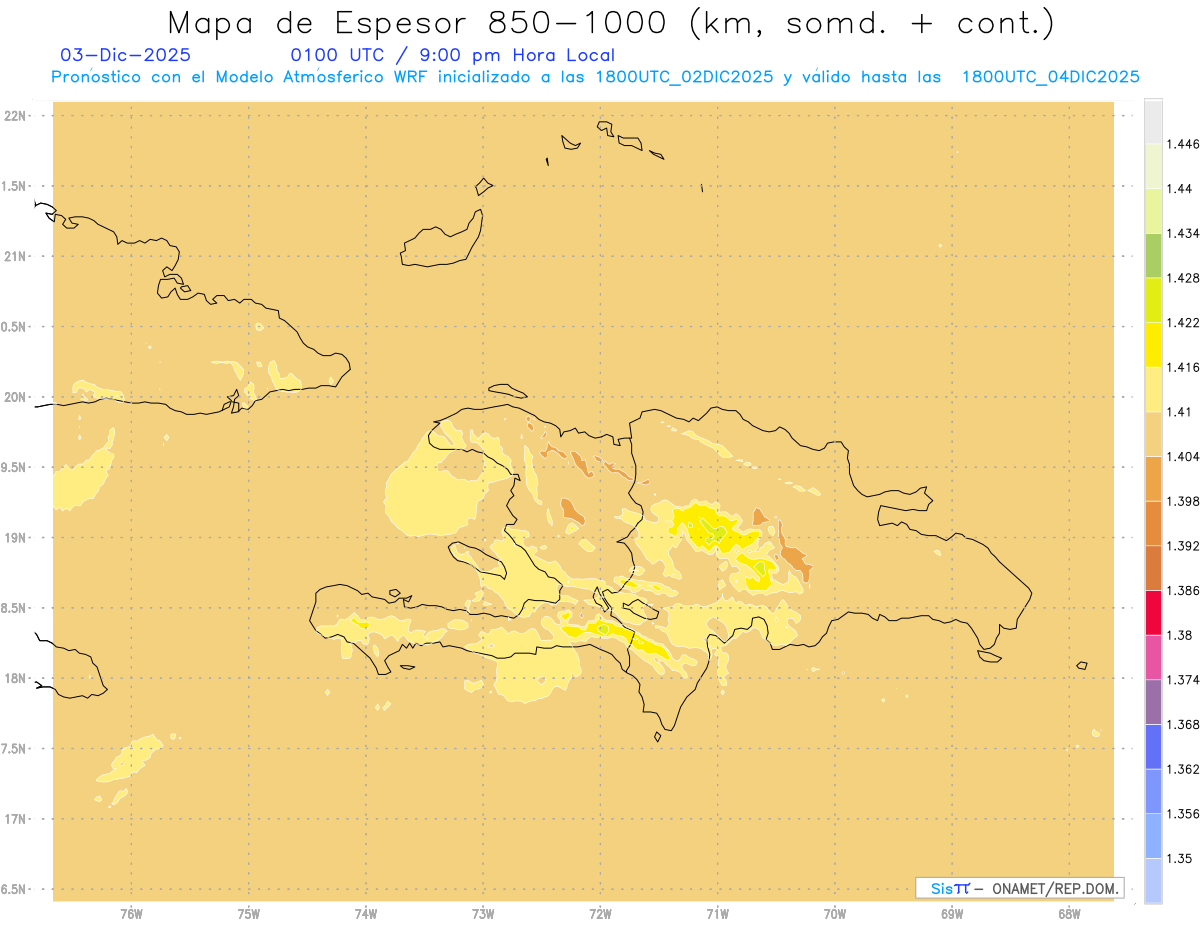Screen dimensions: 1200x927
Task: Click the colorbar value 1.416
Action: tap(1183, 367)
